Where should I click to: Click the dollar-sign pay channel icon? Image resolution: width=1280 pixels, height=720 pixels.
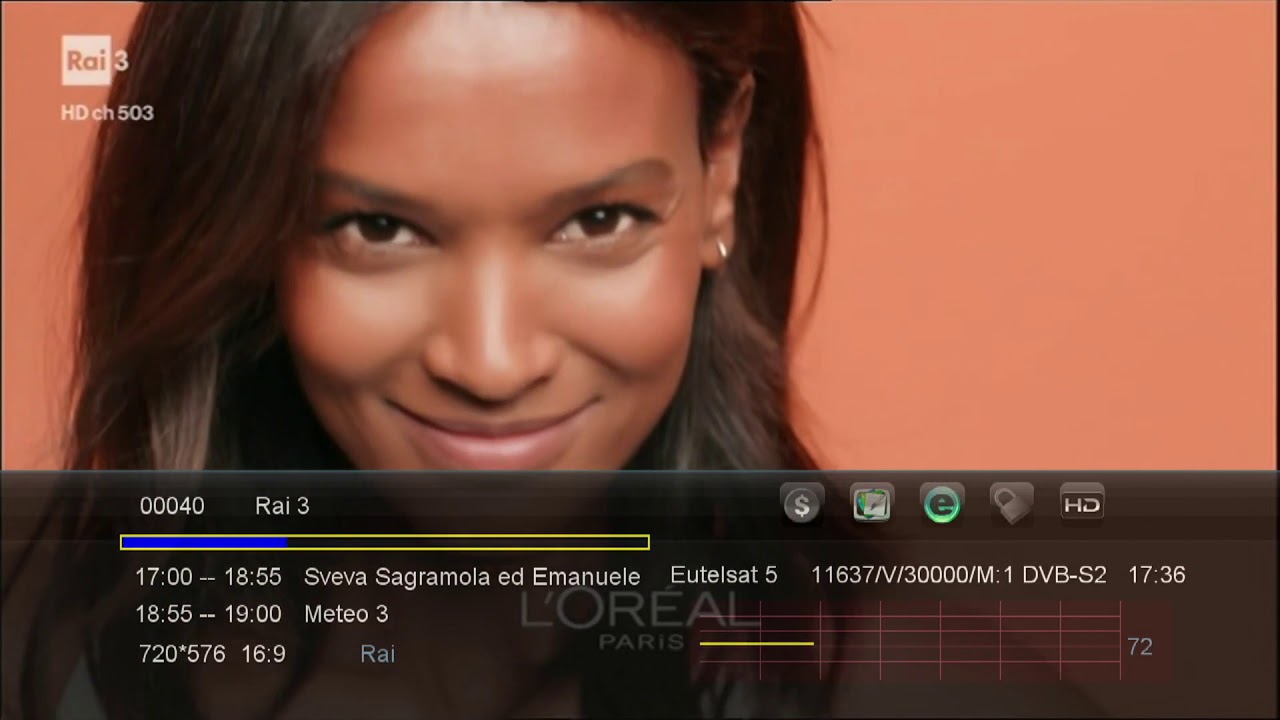[x=802, y=505]
